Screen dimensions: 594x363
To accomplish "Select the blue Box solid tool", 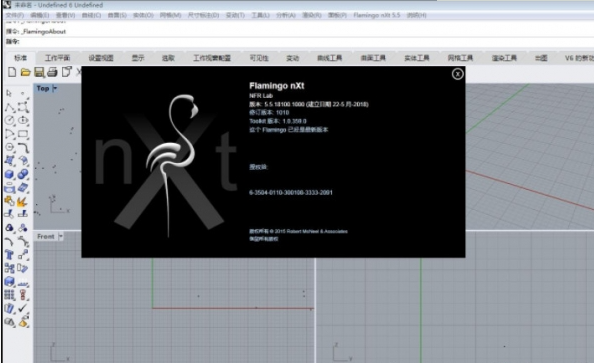I will click(9, 174).
